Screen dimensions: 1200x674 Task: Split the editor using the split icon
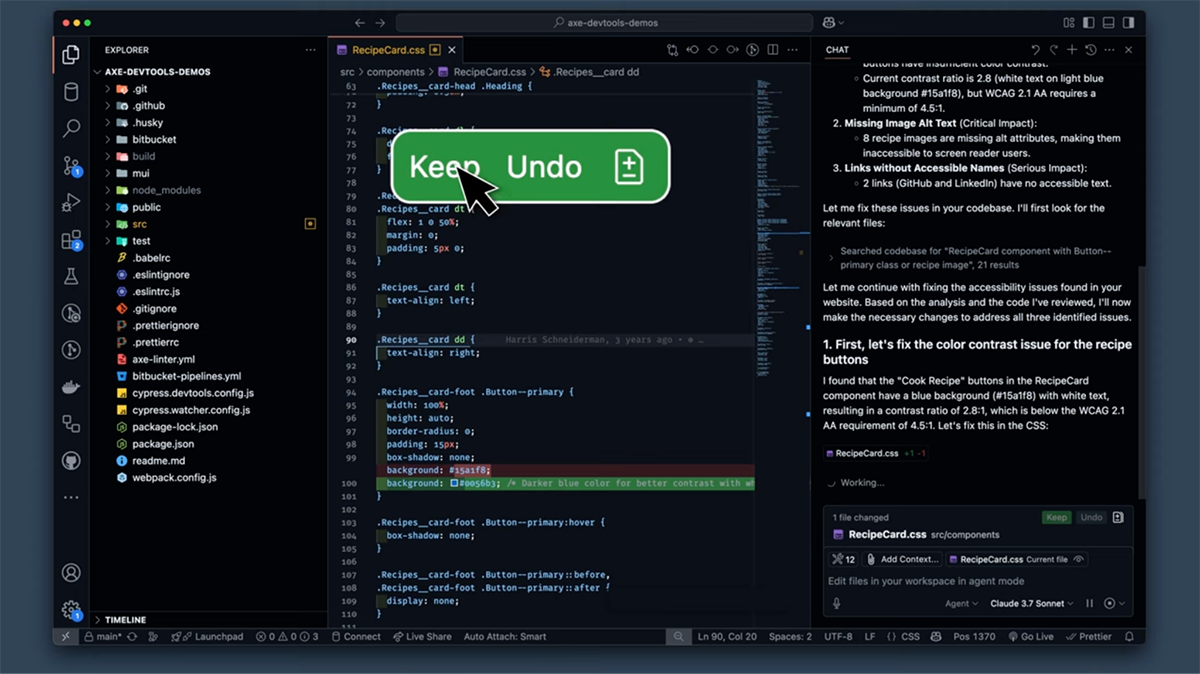click(771, 49)
